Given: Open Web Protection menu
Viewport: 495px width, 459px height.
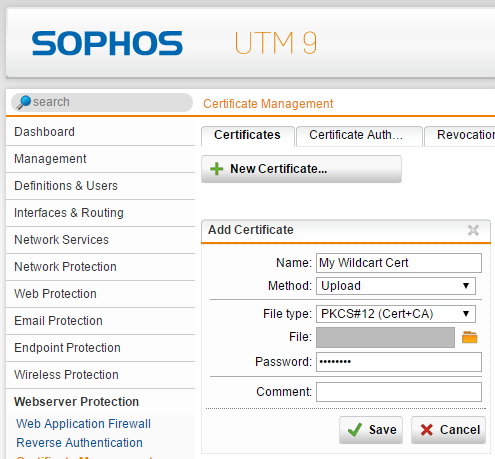Looking at the screenshot, I should pyautogui.click(x=100, y=294).
